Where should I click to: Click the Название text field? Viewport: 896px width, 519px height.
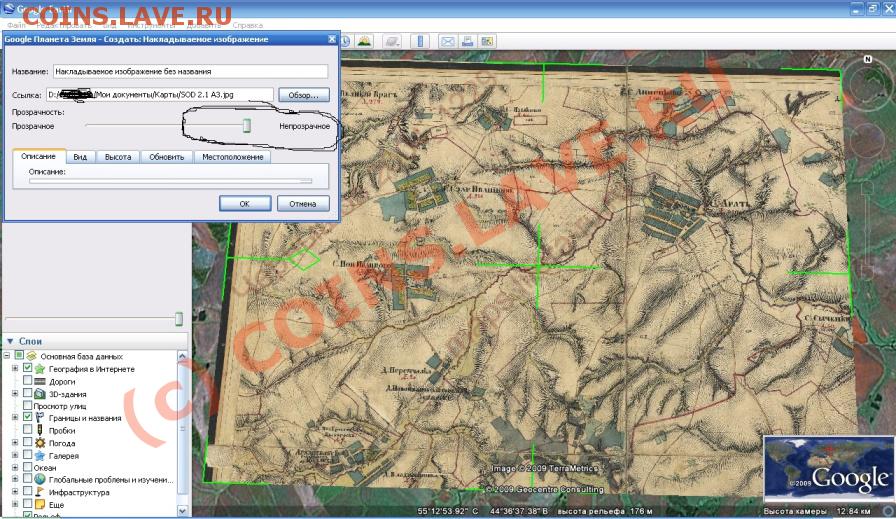click(x=190, y=71)
